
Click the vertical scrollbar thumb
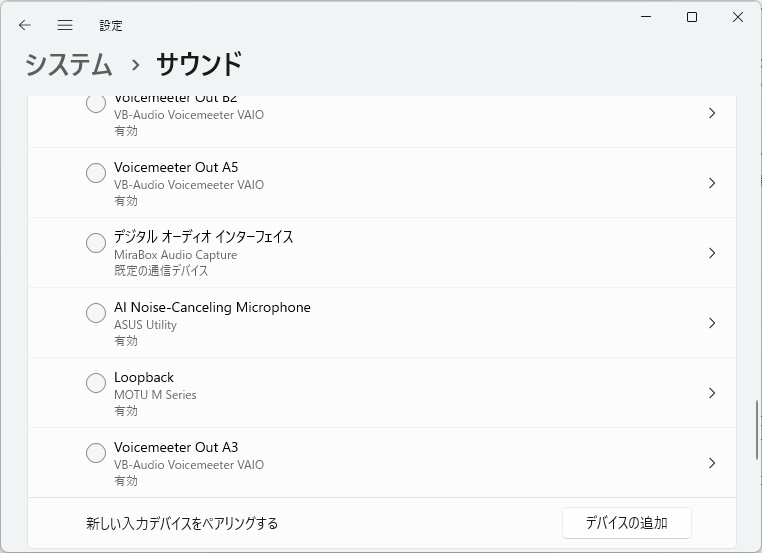pyautogui.click(x=756, y=430)
